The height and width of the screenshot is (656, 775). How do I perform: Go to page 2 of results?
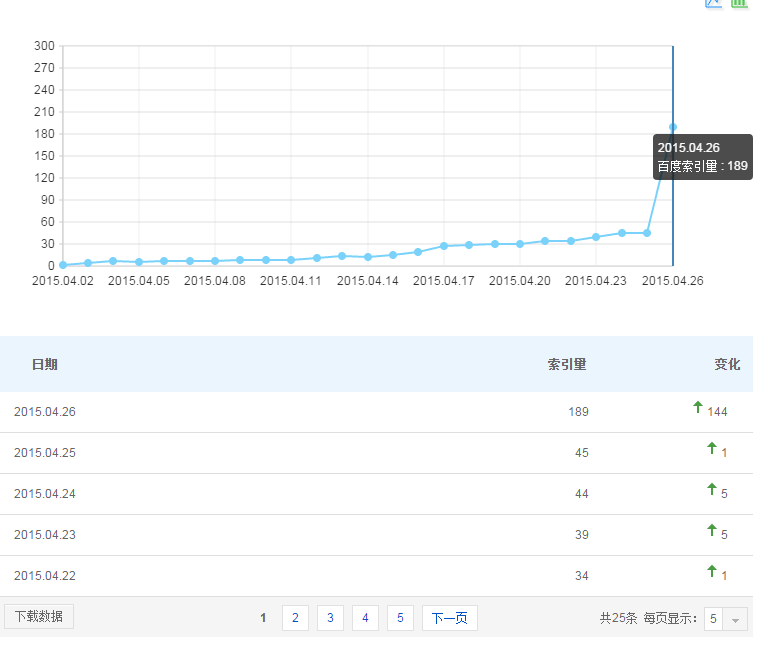(295, 618)
